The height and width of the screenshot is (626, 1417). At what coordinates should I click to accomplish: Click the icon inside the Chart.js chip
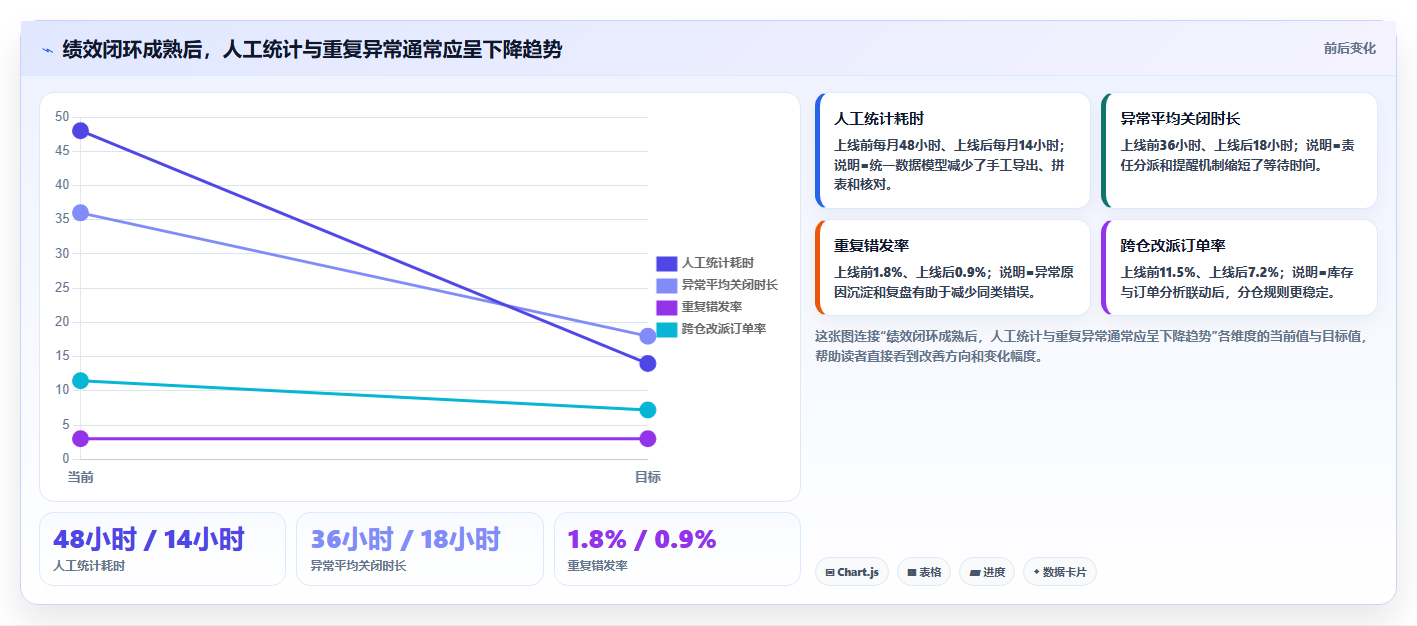point(830,573)
